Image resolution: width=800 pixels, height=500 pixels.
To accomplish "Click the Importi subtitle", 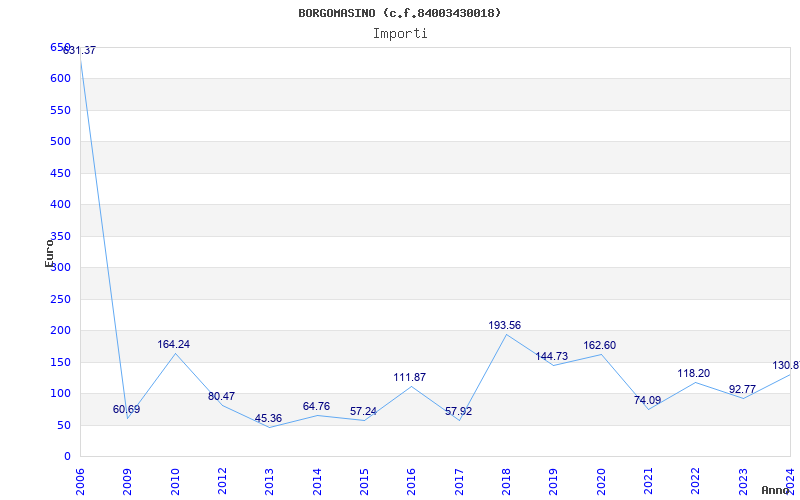I will tap(400, 34).
